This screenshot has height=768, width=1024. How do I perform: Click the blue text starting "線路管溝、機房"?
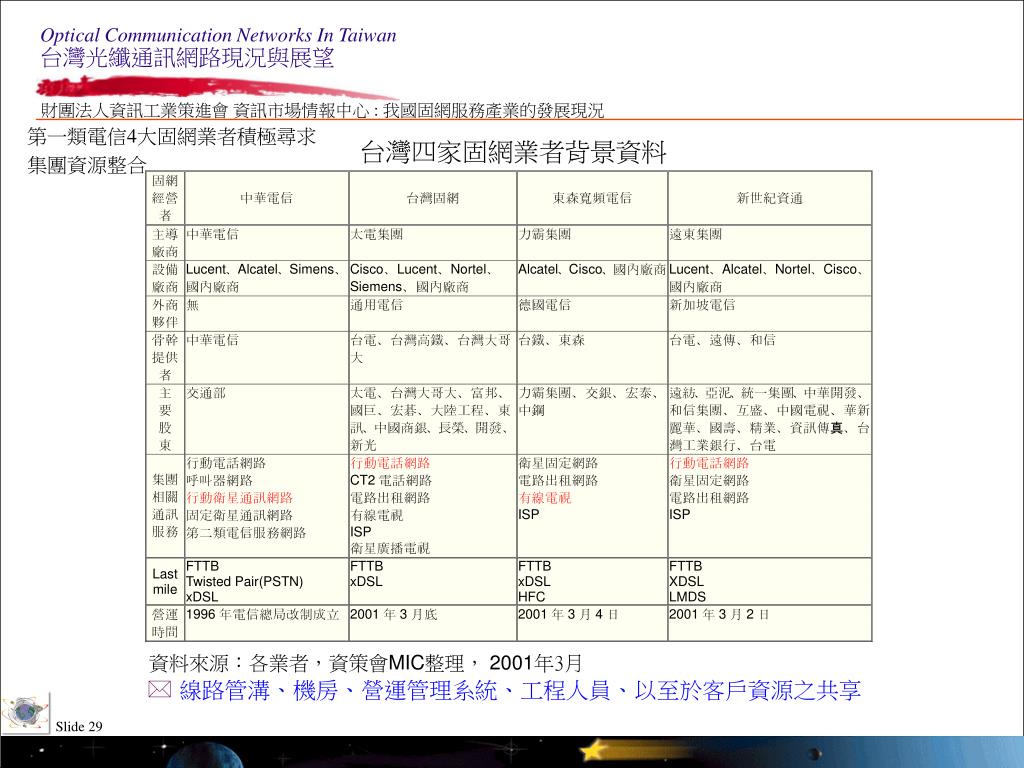click(520, 690)
